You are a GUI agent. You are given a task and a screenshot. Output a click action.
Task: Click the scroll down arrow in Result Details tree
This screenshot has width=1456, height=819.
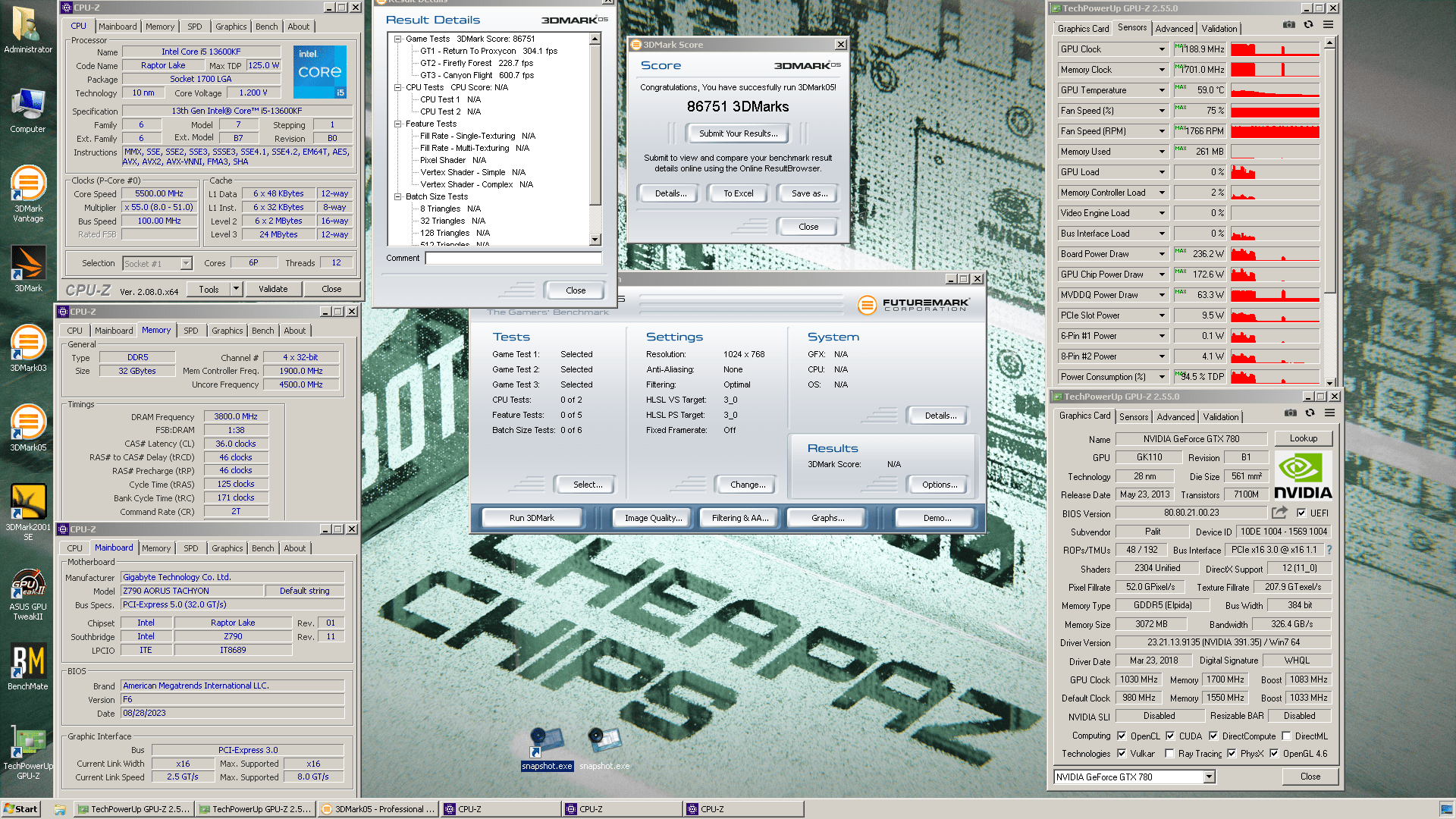pyautogui.click(x=595, y=240)
